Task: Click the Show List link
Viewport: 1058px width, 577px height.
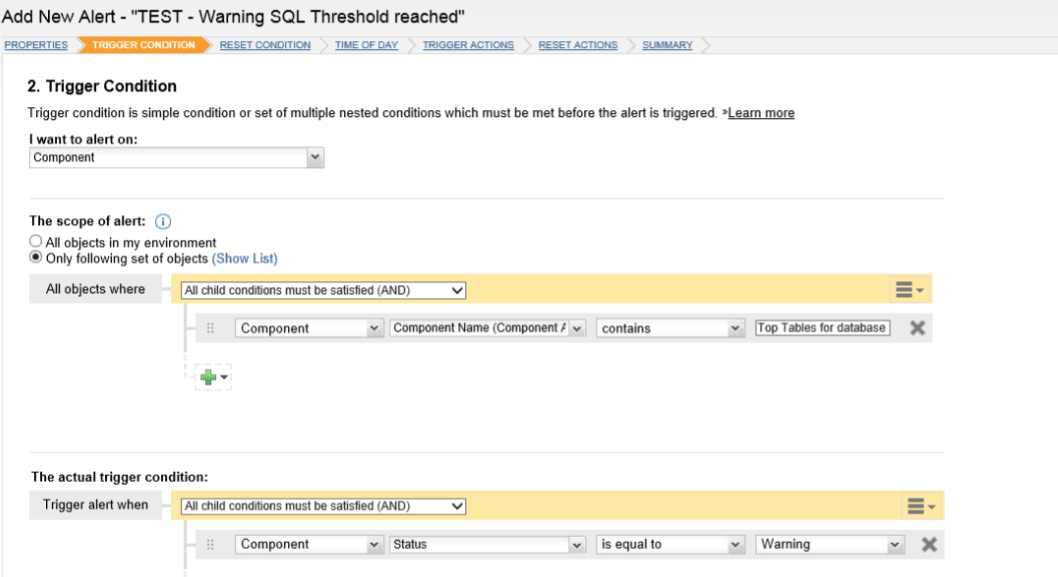Action: pyautogui.click(x=245, y=258)
